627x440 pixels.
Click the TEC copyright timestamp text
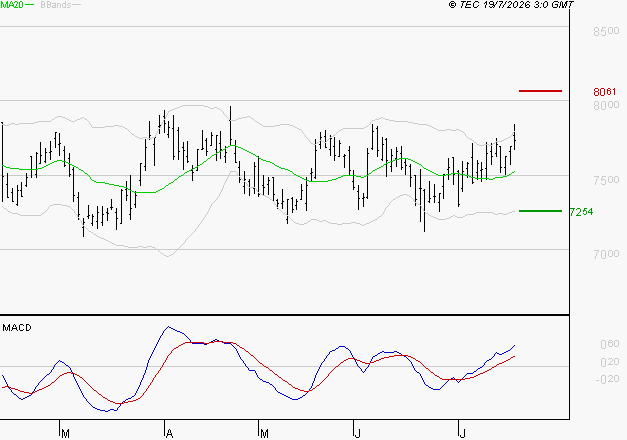pyautogui.click(x=511, y=5)
